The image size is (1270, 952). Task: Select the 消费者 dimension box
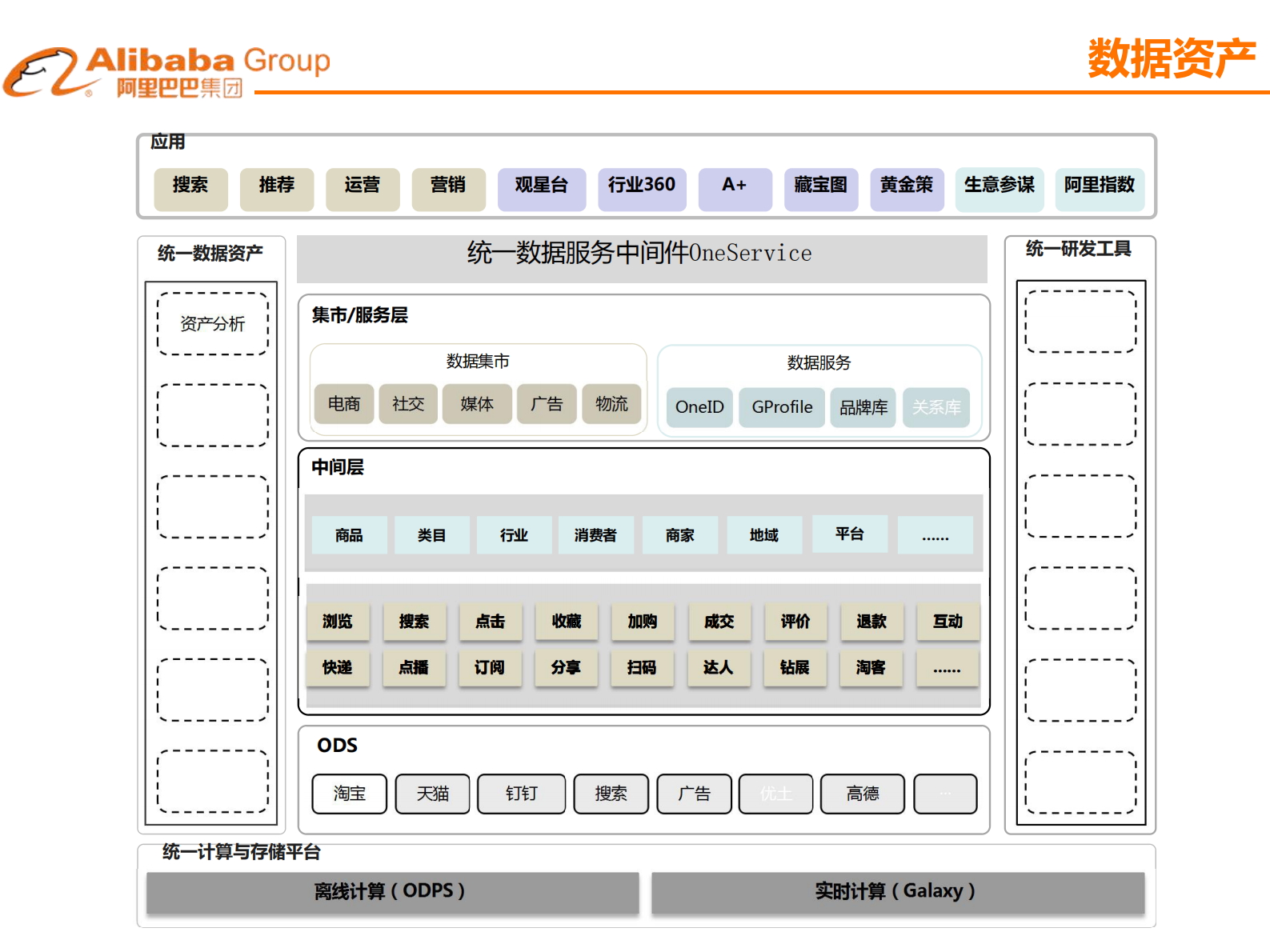596,535
